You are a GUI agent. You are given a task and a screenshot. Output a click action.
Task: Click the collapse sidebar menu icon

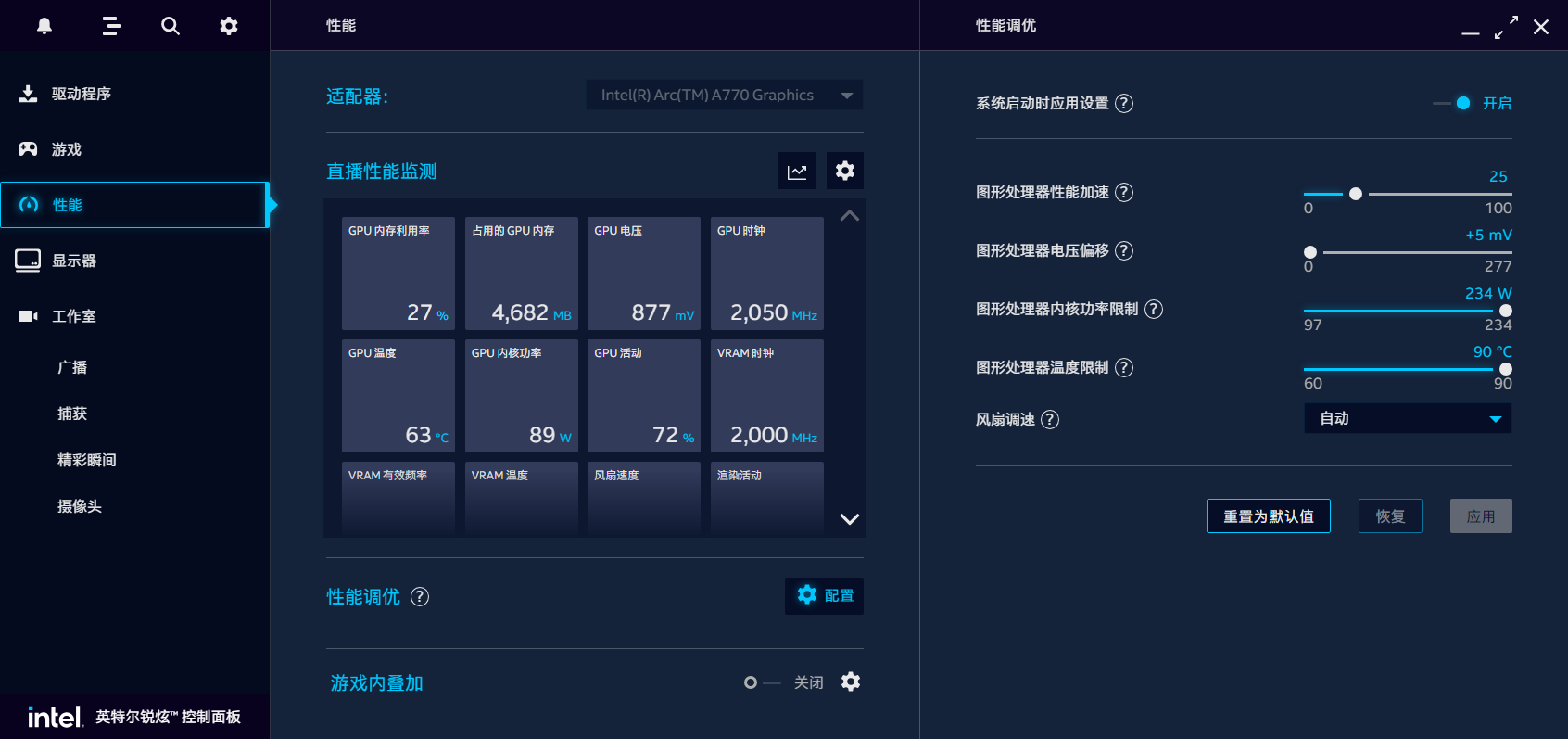pyautogui.click(x=112, y=26)
